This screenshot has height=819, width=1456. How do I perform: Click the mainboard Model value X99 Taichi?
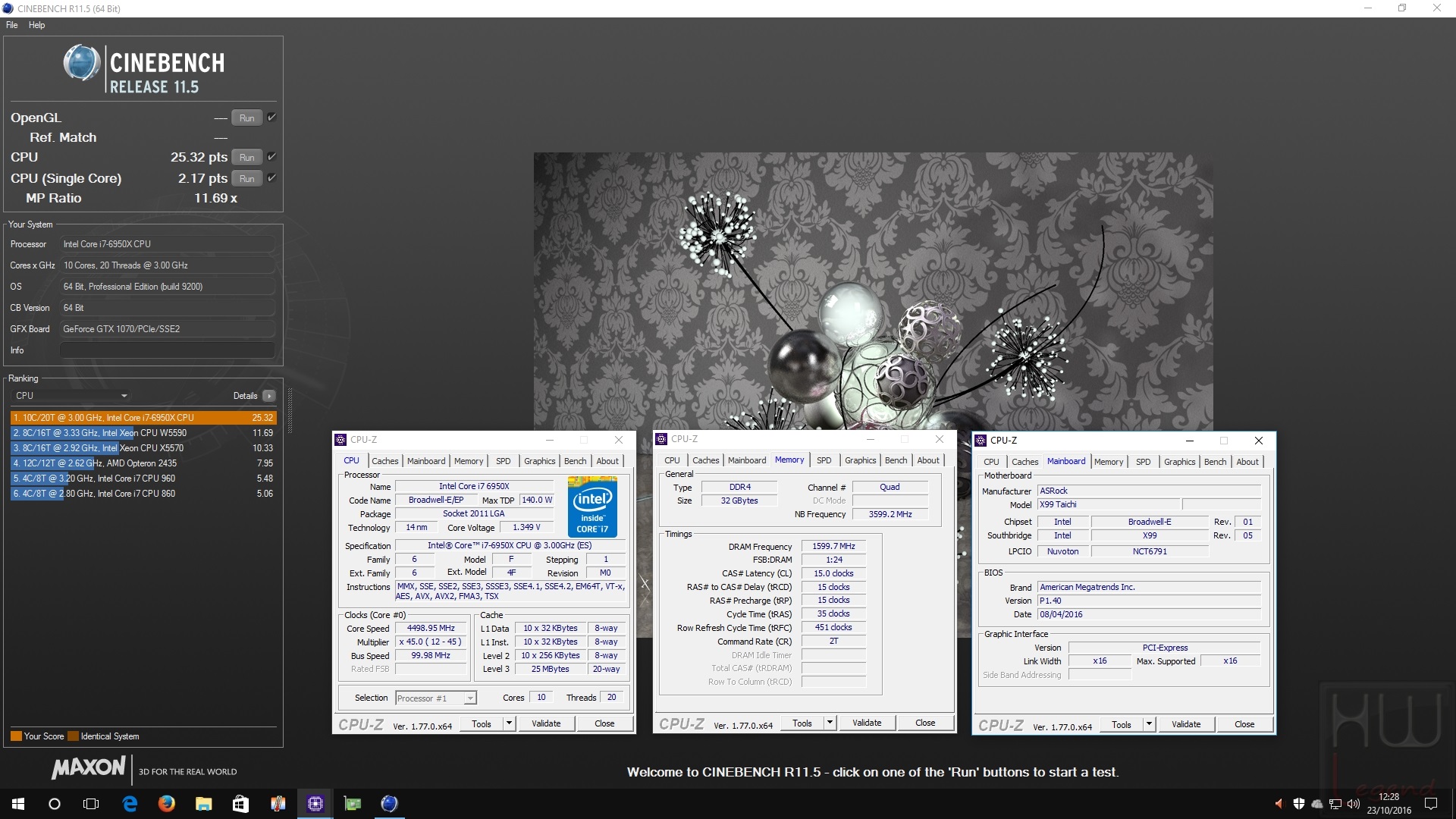[1109, 505]
